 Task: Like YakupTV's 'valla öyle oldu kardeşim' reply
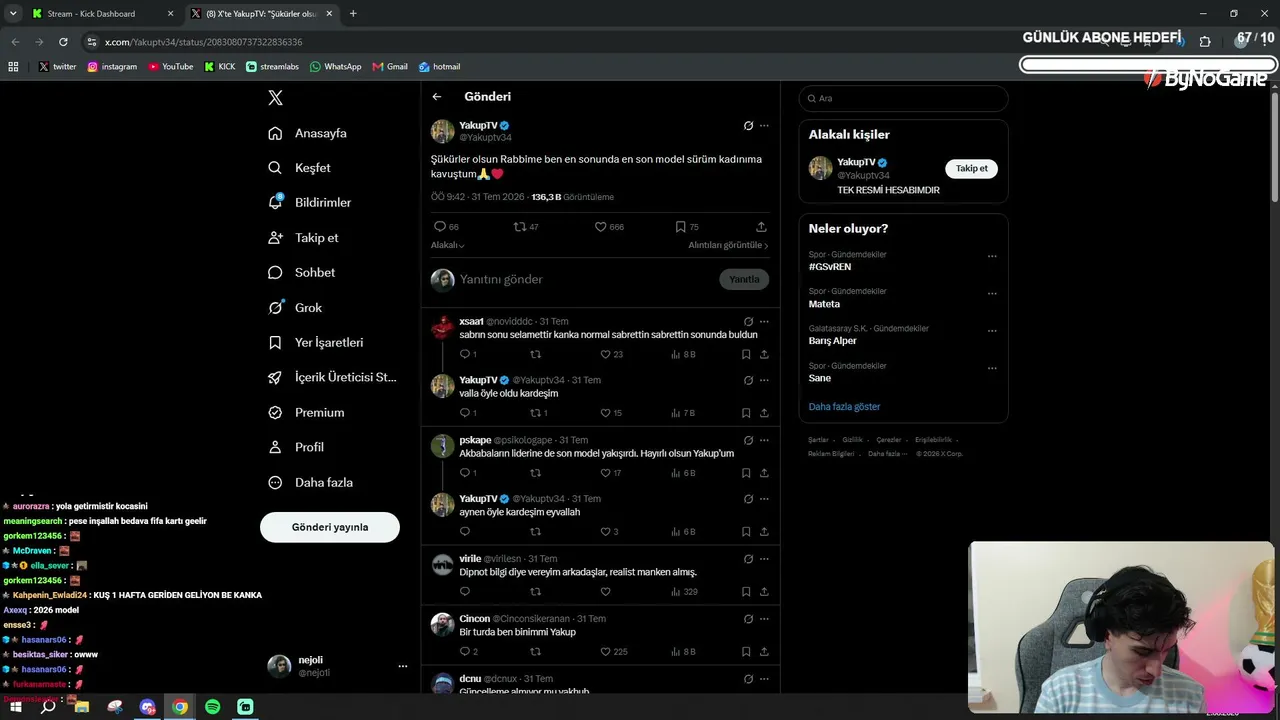pyautogui.click(x=605, y=413)
